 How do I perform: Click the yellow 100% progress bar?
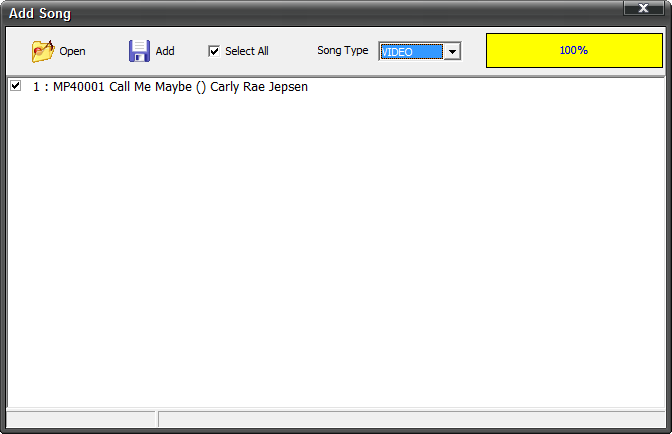click(x=574, y=51)
